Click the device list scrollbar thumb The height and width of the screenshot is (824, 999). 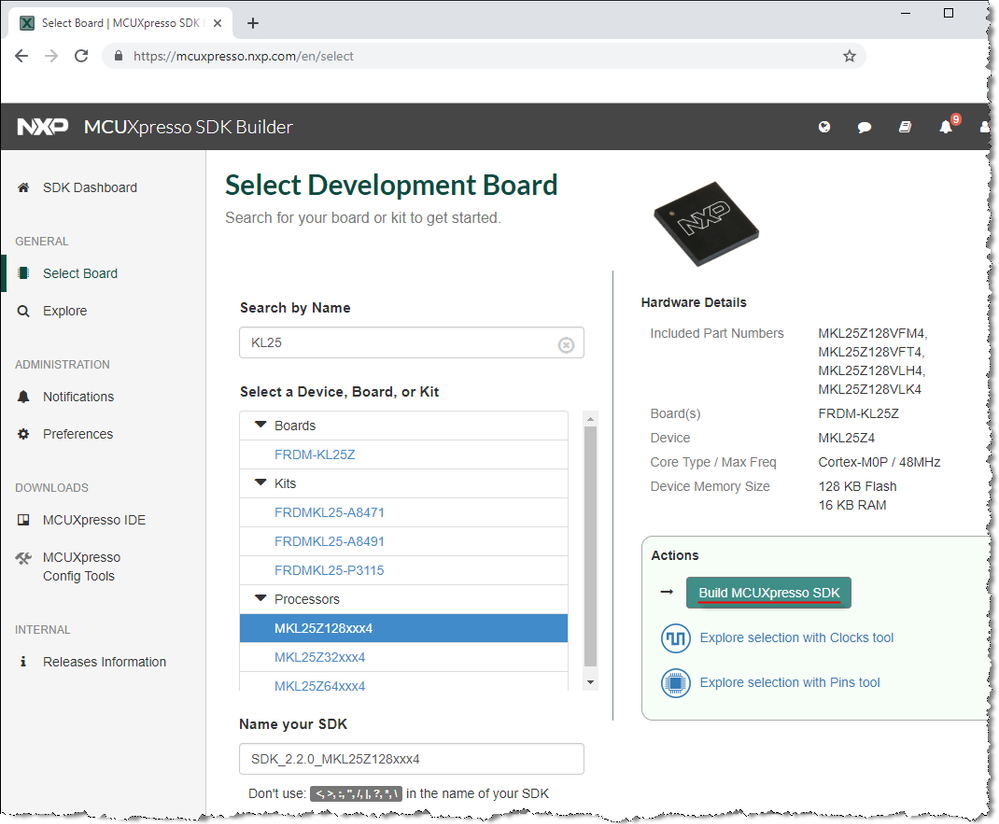[x=590, y=546]
